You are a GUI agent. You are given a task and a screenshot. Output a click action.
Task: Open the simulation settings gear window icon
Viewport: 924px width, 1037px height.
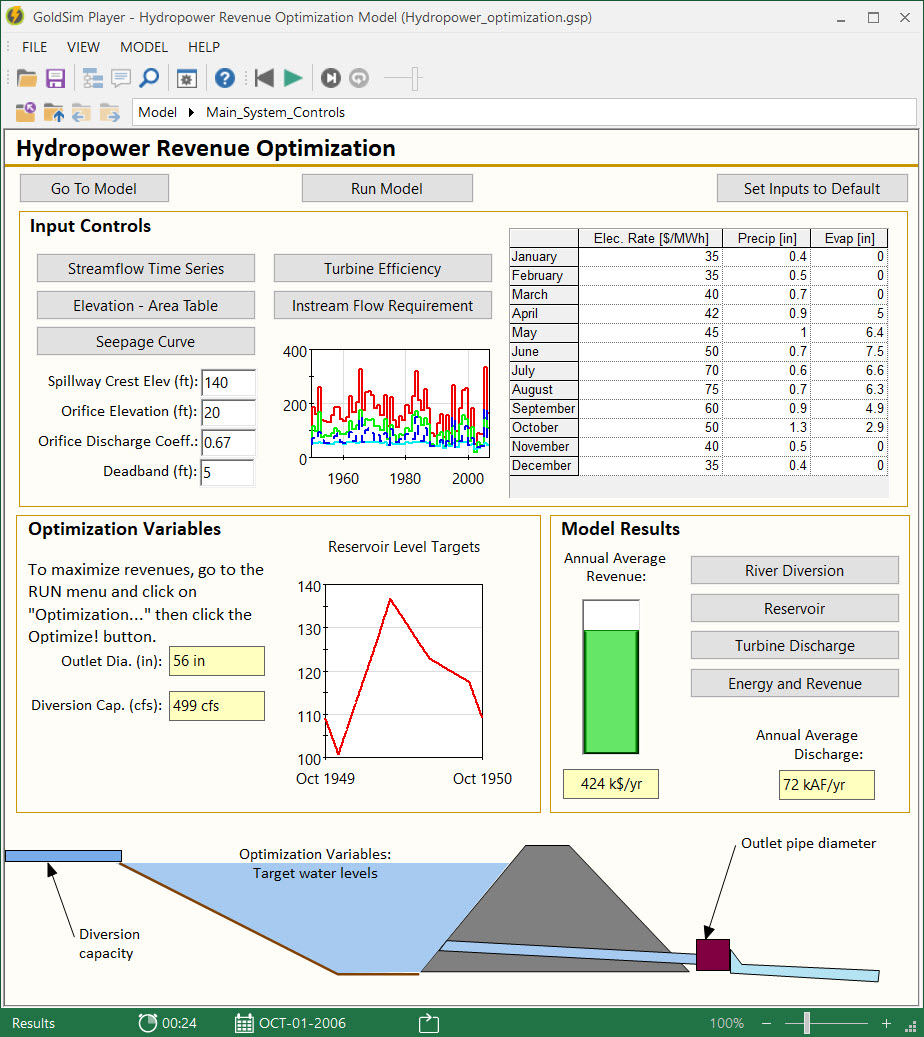(187, 79)
